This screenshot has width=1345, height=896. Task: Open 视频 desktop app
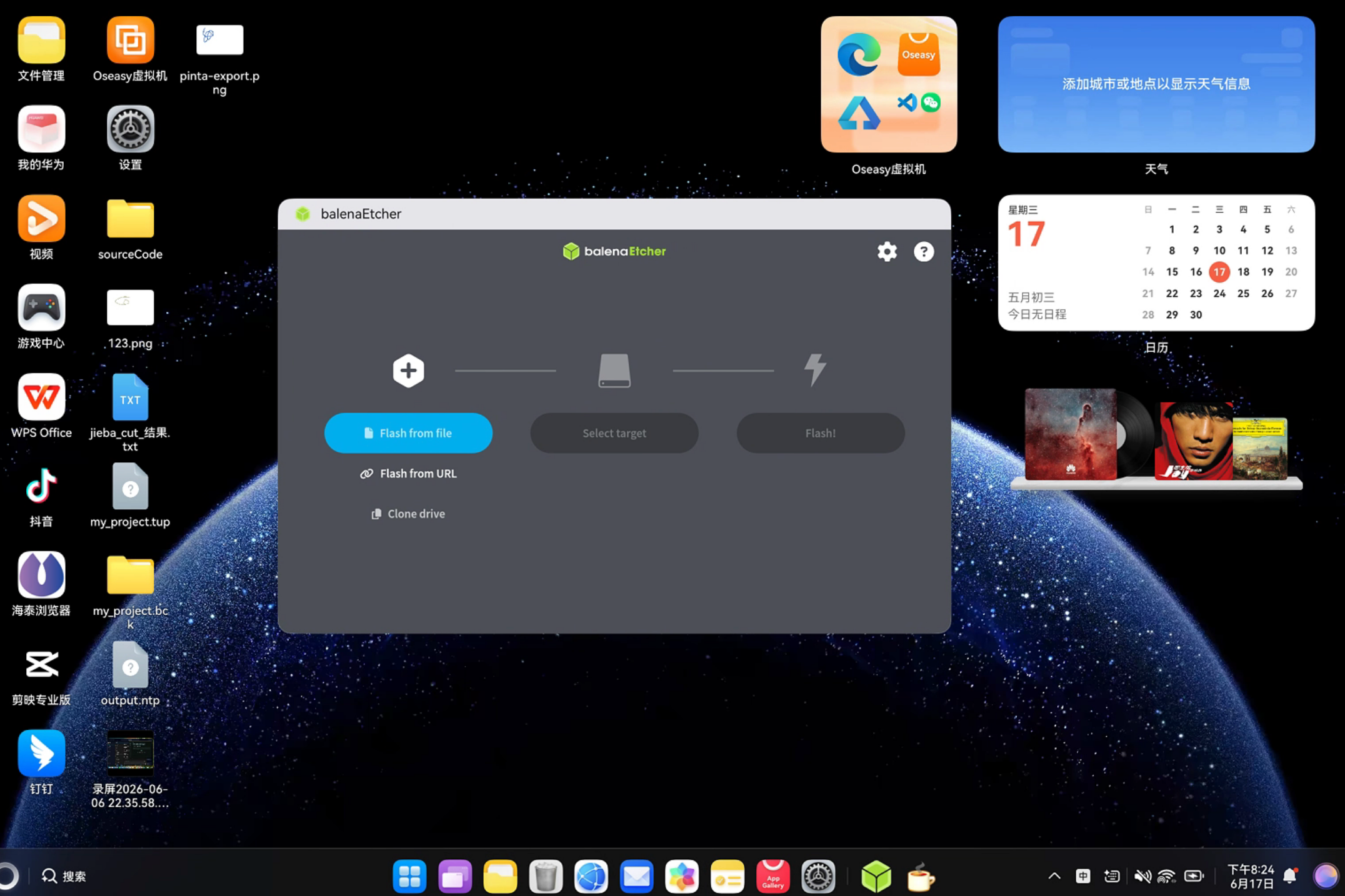point(41,228)
